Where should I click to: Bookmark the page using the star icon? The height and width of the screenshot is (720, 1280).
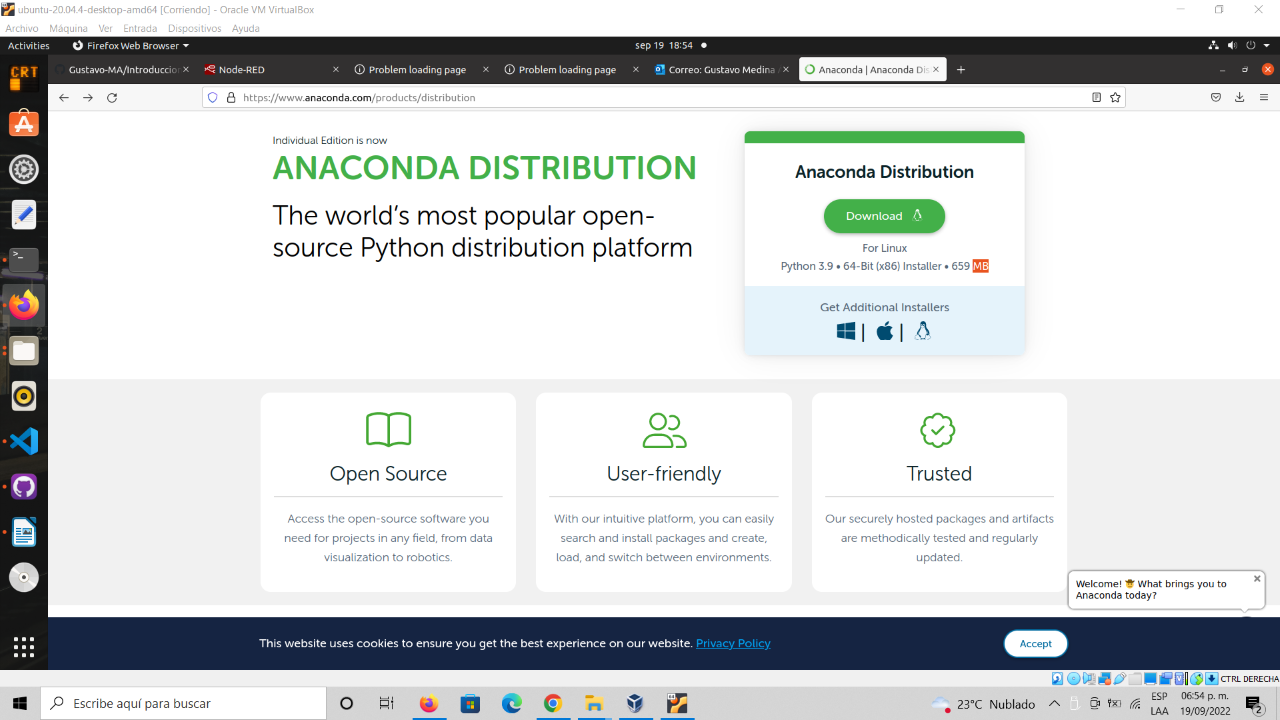1115,97
